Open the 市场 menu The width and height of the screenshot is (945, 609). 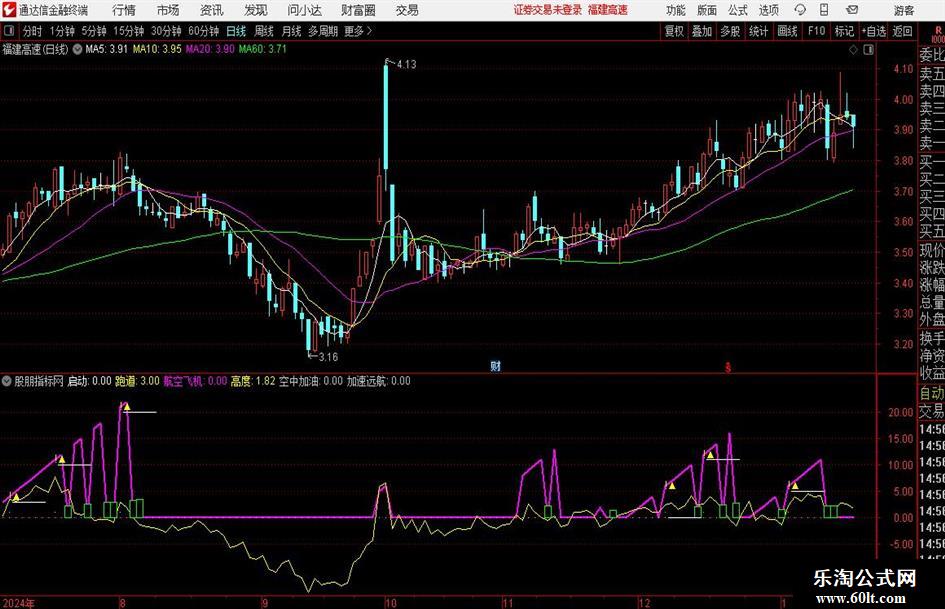(x=168, y=10)
